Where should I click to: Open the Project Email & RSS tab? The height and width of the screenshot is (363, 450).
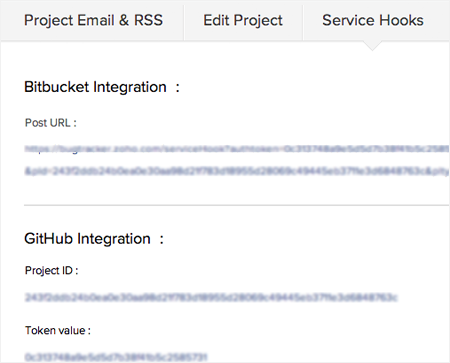(x=93, y=20)
